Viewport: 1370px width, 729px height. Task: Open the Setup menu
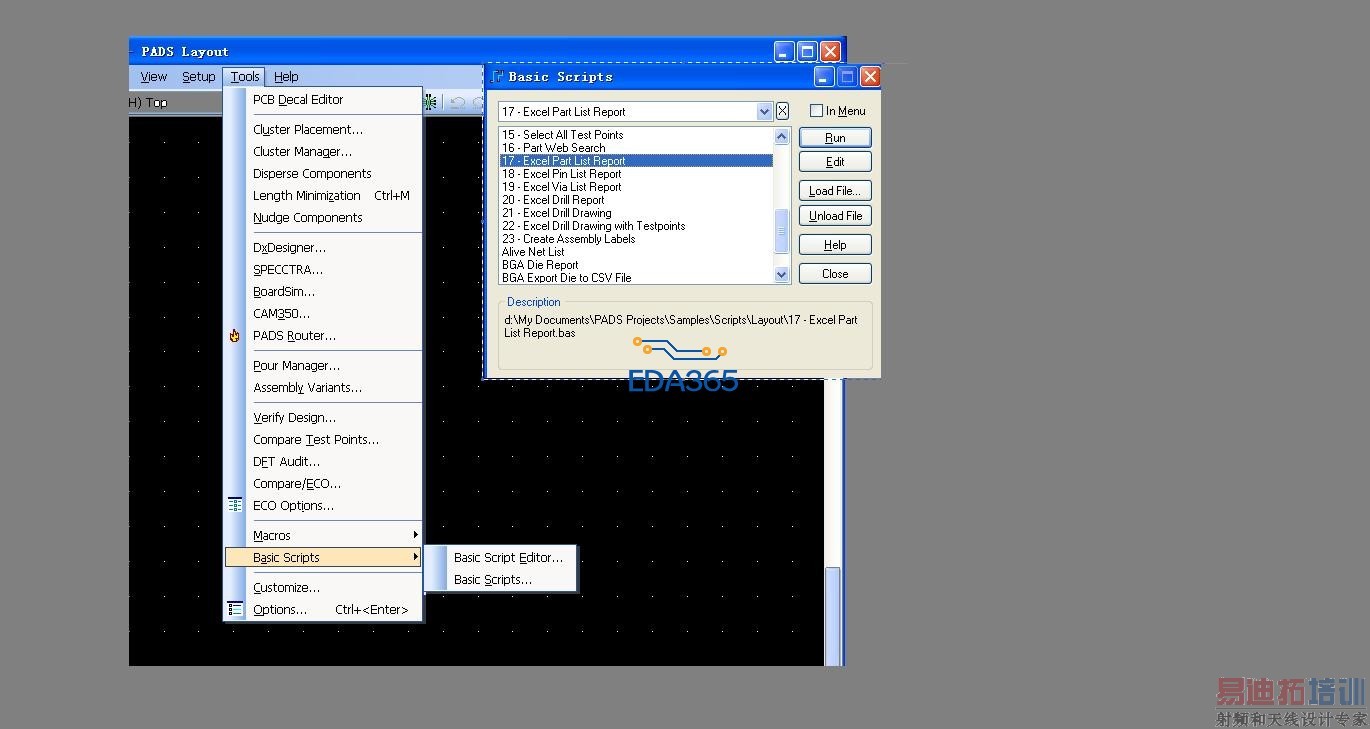pos(198,77)
